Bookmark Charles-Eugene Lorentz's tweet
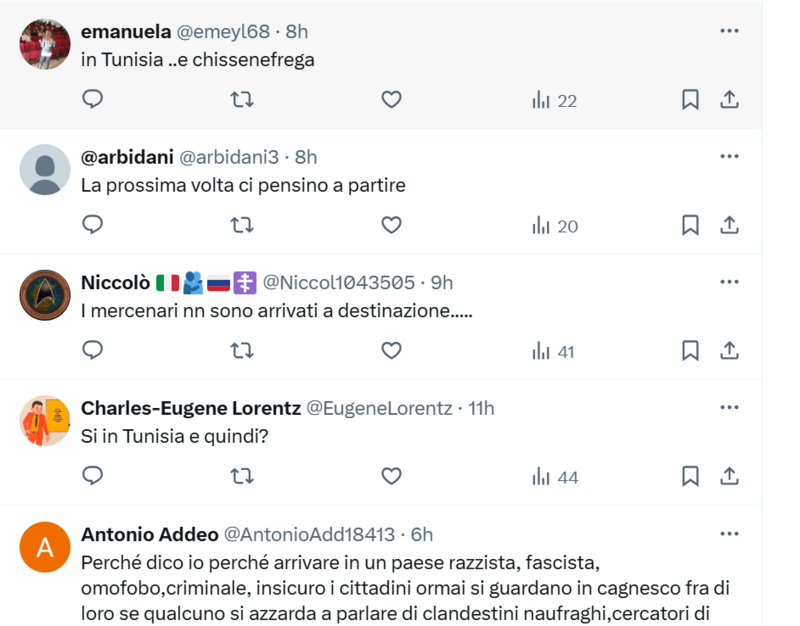The height and width of the screenshot is (626, 800). pyautogui.click(x=690, y=476)
